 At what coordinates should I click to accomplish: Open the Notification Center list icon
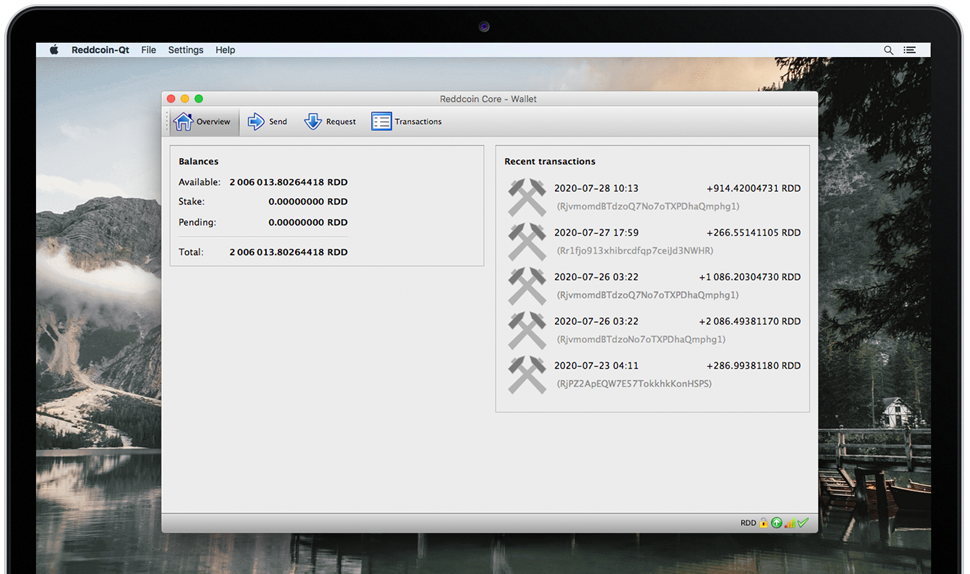(909, 50)
